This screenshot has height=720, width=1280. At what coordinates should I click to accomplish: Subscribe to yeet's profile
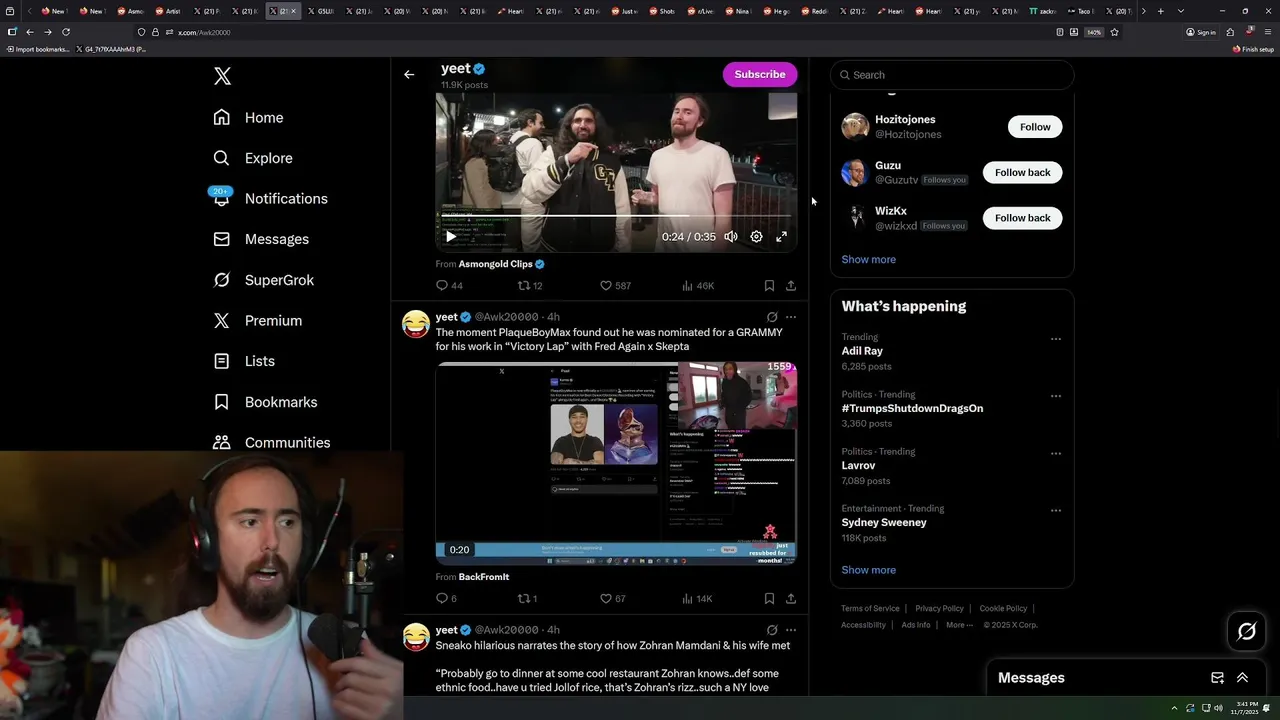760,74
